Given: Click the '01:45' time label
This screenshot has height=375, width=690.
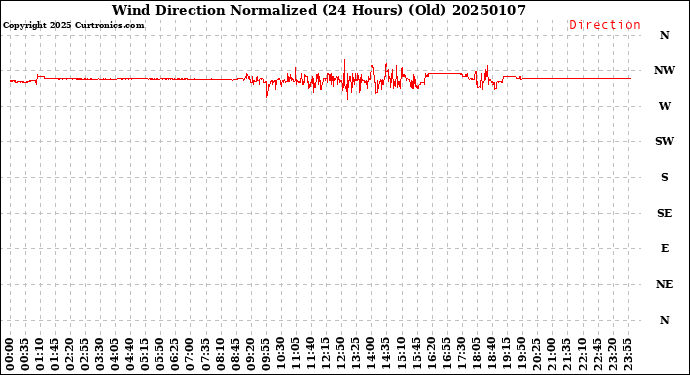Looking at the screenshot, I should (55, 355).
